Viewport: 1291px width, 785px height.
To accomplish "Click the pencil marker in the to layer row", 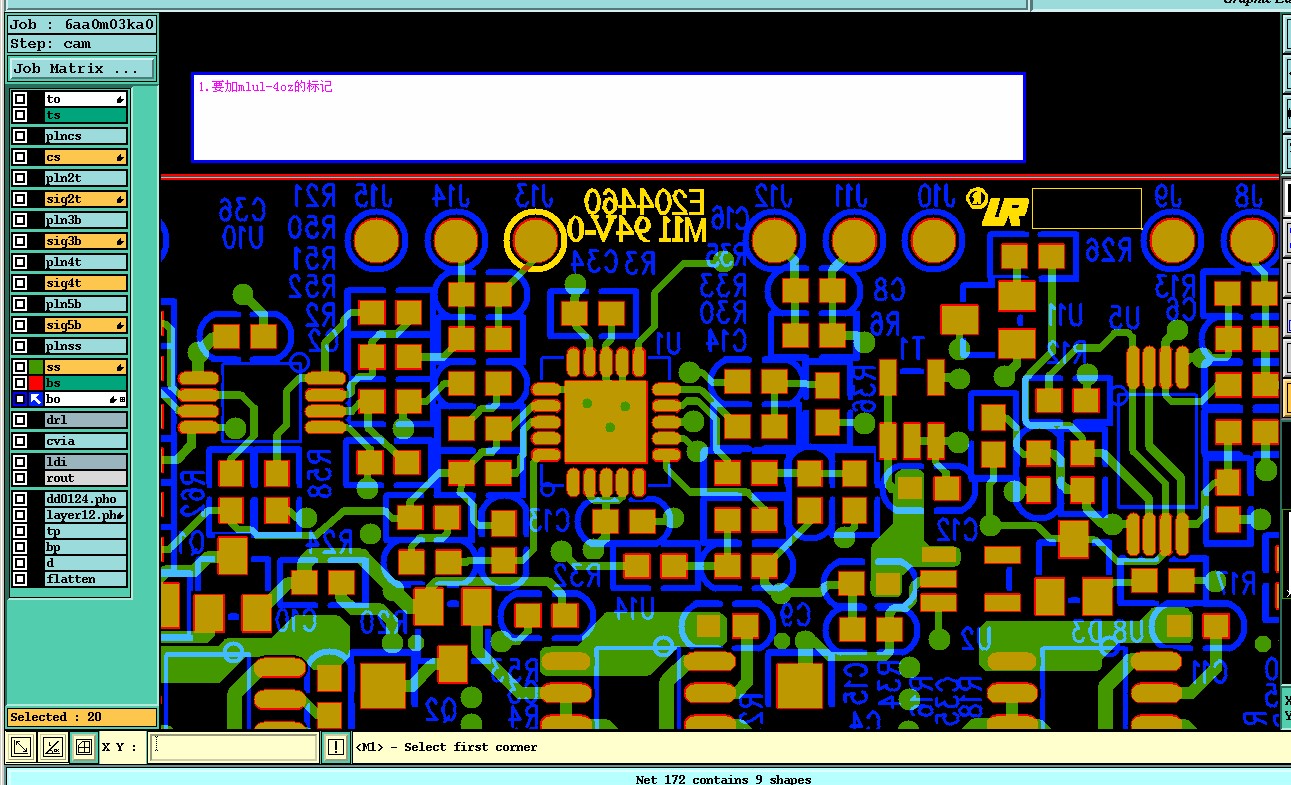I will (120, 99).
